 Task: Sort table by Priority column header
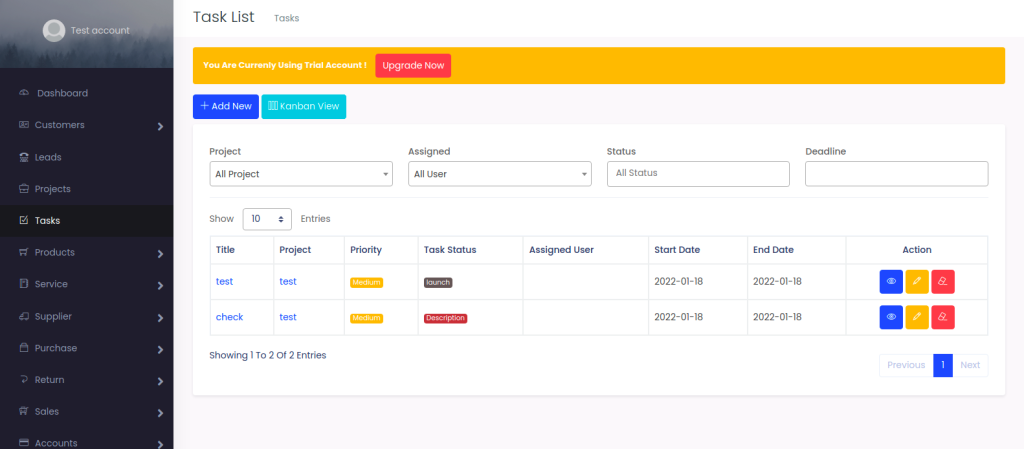coord(366,250)
